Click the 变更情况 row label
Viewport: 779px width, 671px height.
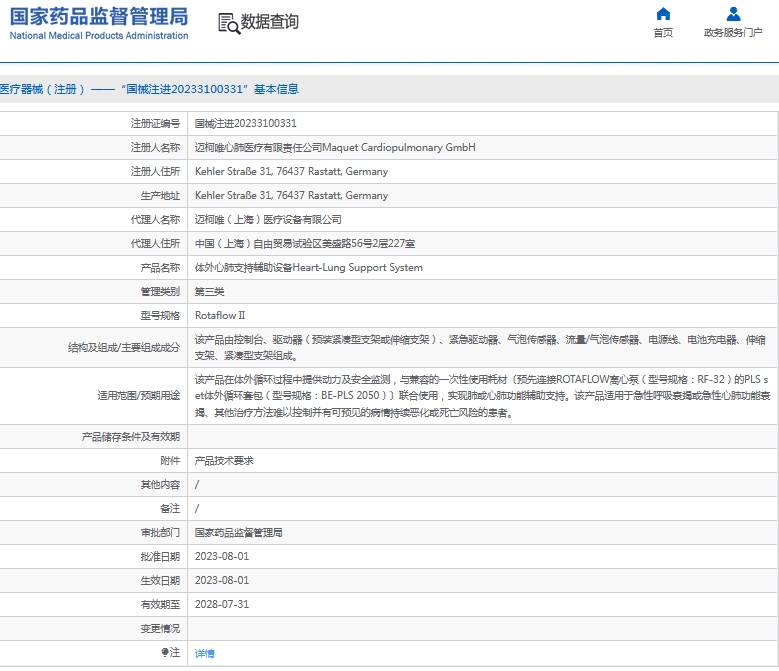160,629
